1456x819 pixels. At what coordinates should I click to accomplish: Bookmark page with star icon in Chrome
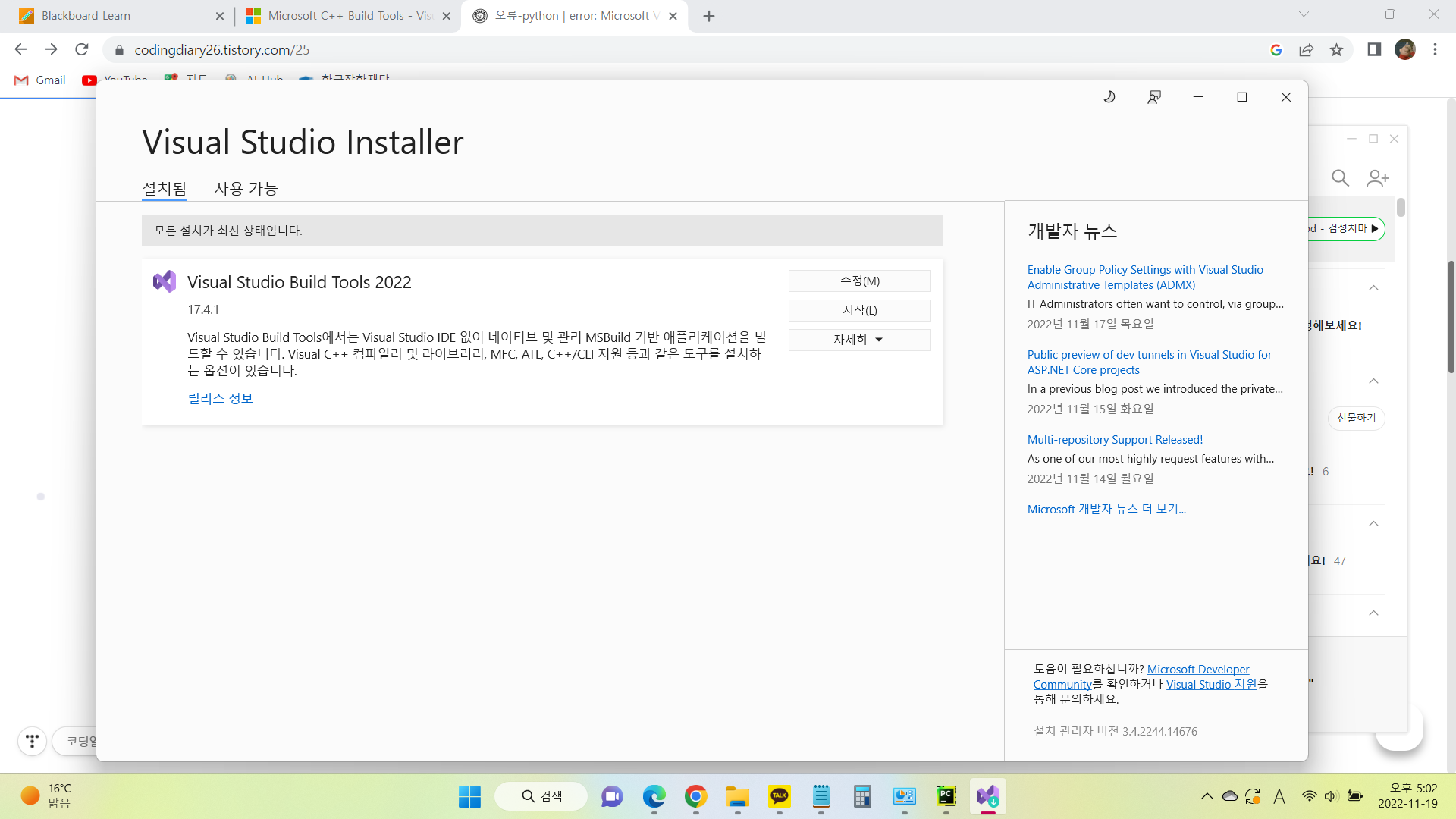point(1336,50)
